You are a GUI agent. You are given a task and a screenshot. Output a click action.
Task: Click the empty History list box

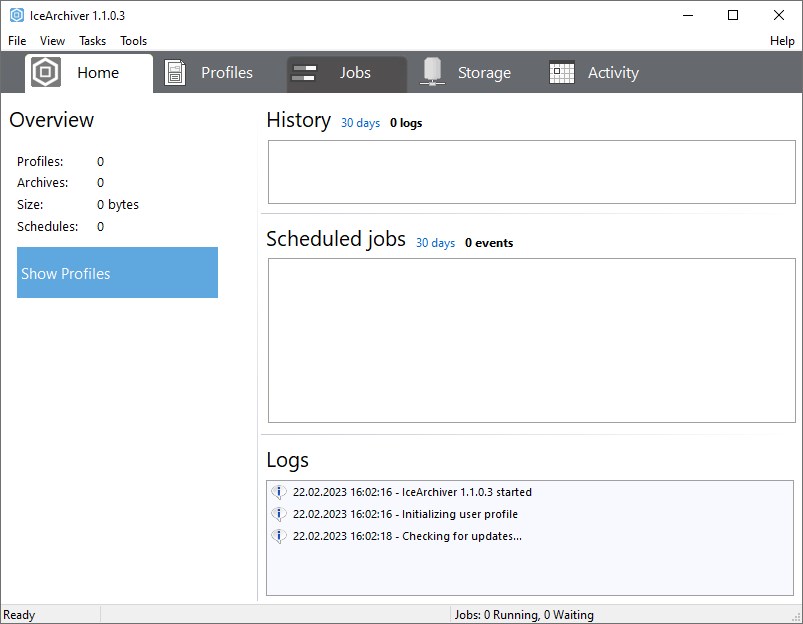[x=532, y=172]
